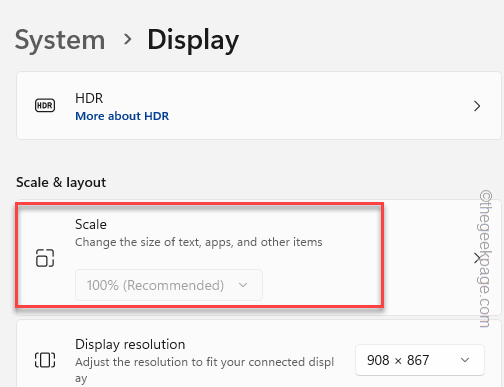Expand Scale settings with right chevron
The image size is (504, 387).
pyautogui.click(x=477, y=258)
